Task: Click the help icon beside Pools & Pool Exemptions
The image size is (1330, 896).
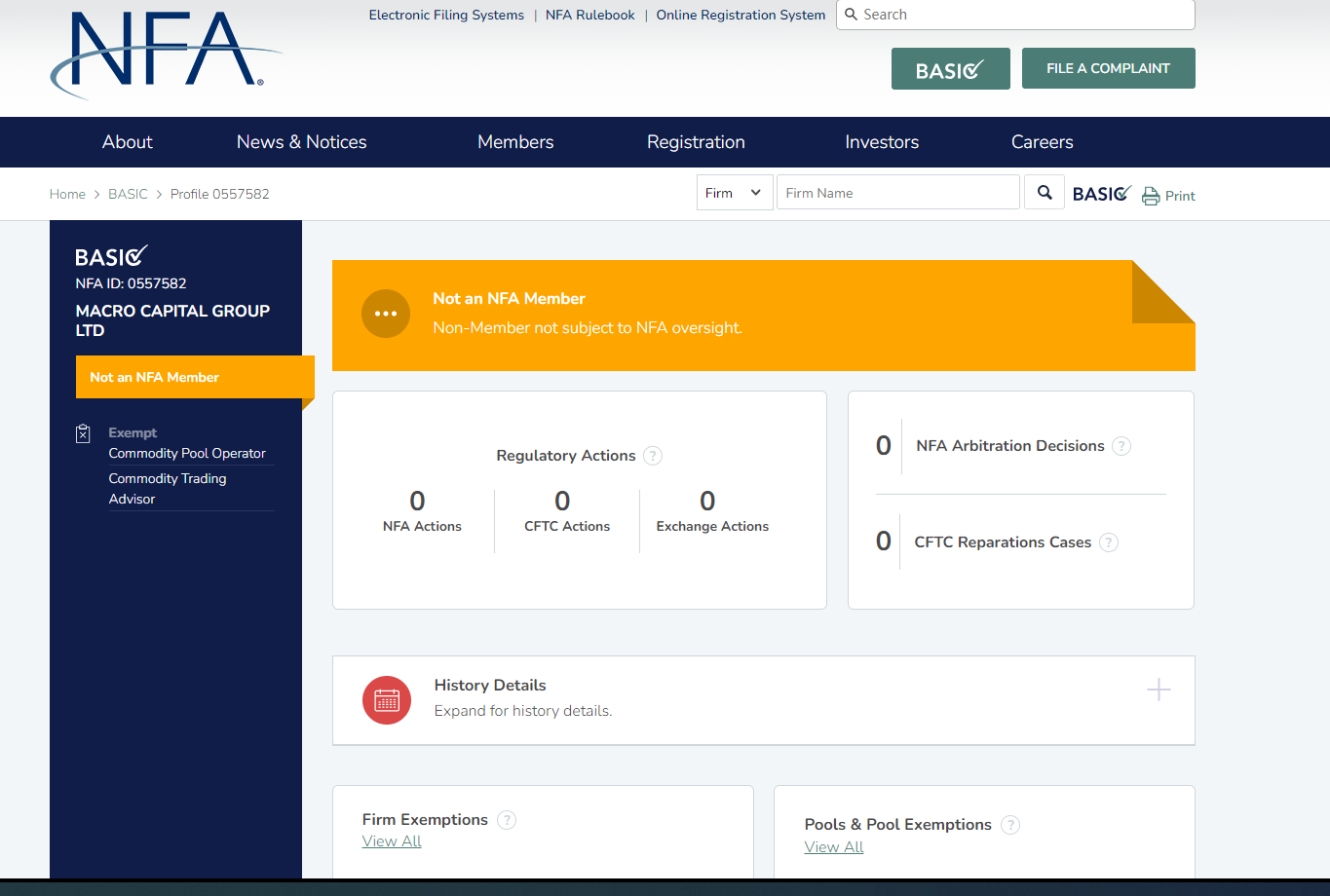Action: (1010, 825)
